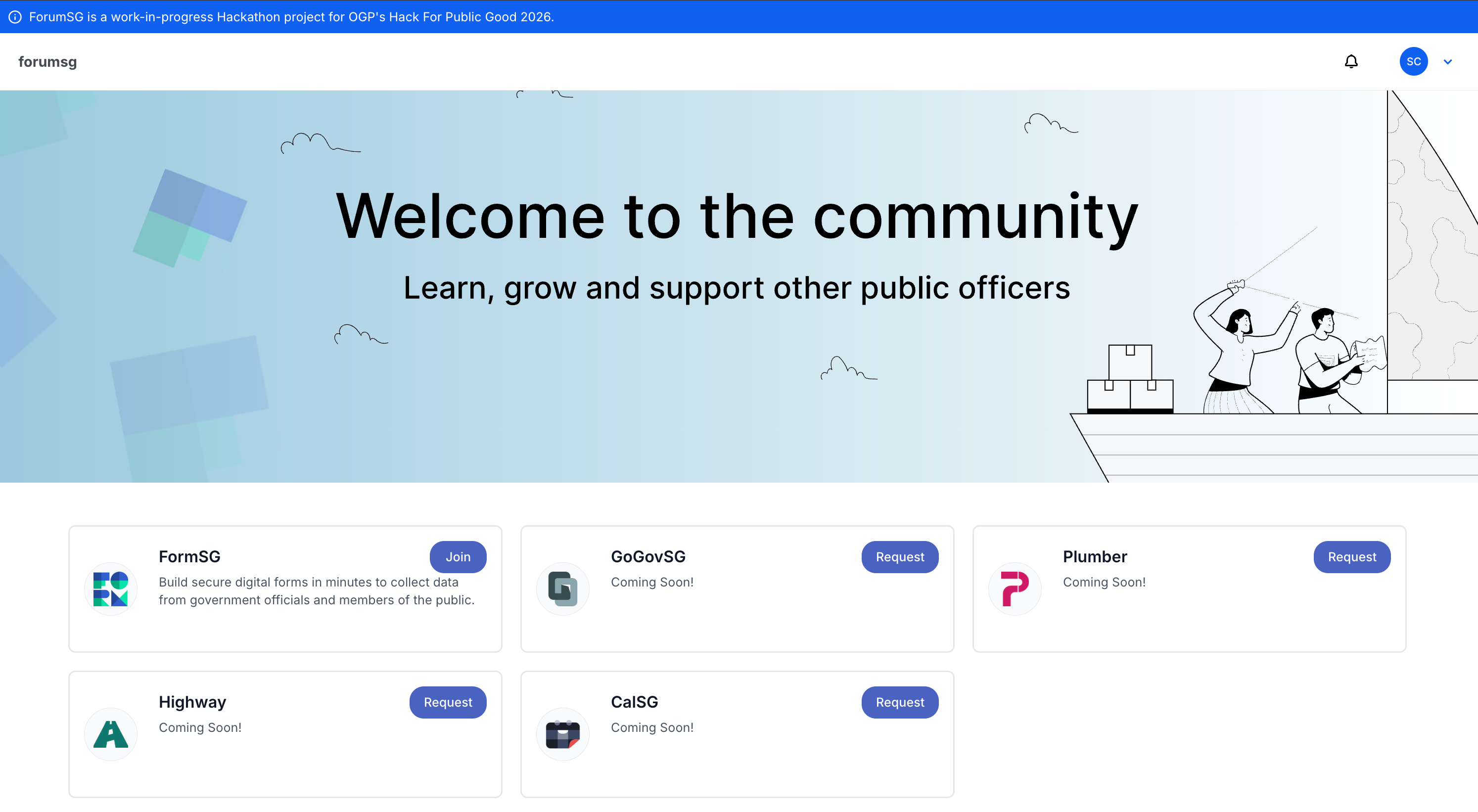
Task: Click the hackathon banner notice text
Action: point(291,17)
